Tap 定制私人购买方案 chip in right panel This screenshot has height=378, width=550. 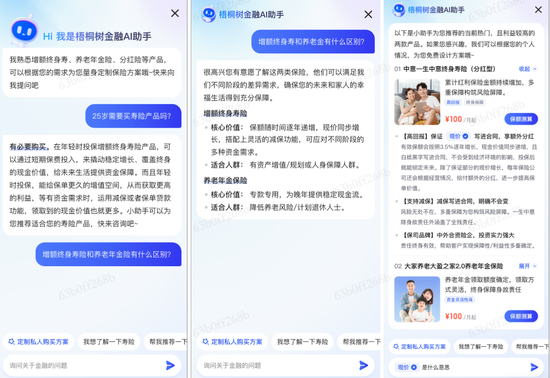point(420,346)
